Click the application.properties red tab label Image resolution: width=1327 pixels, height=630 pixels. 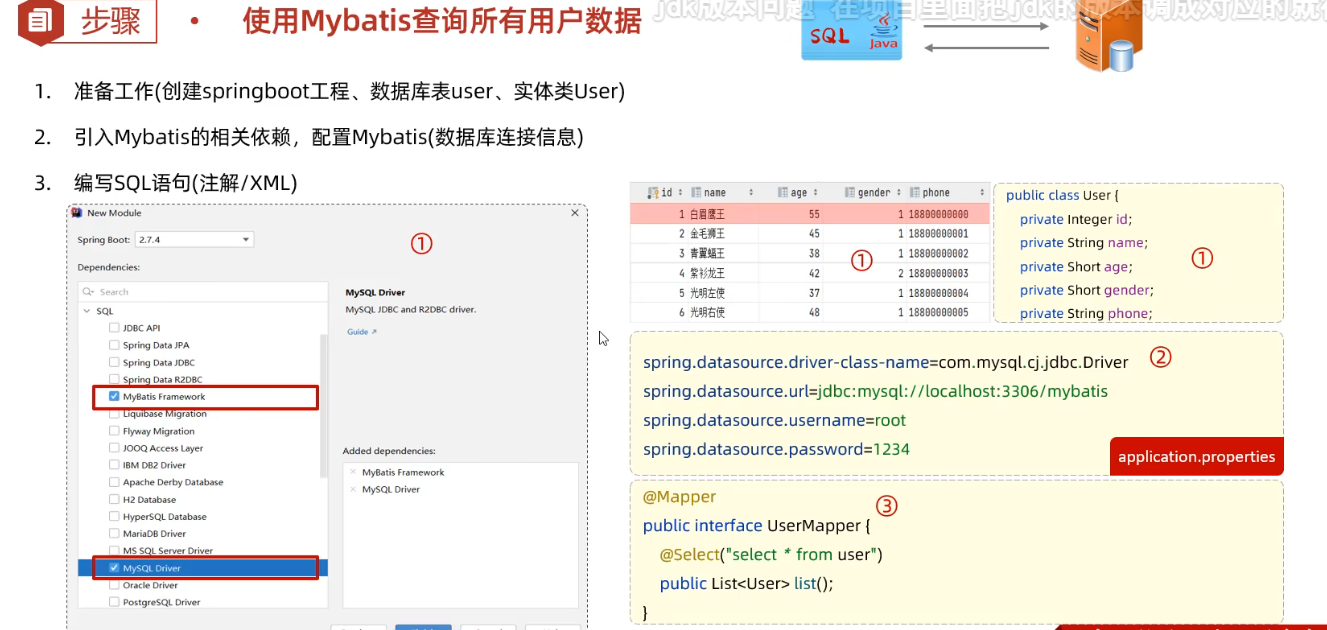[1196, 457]
